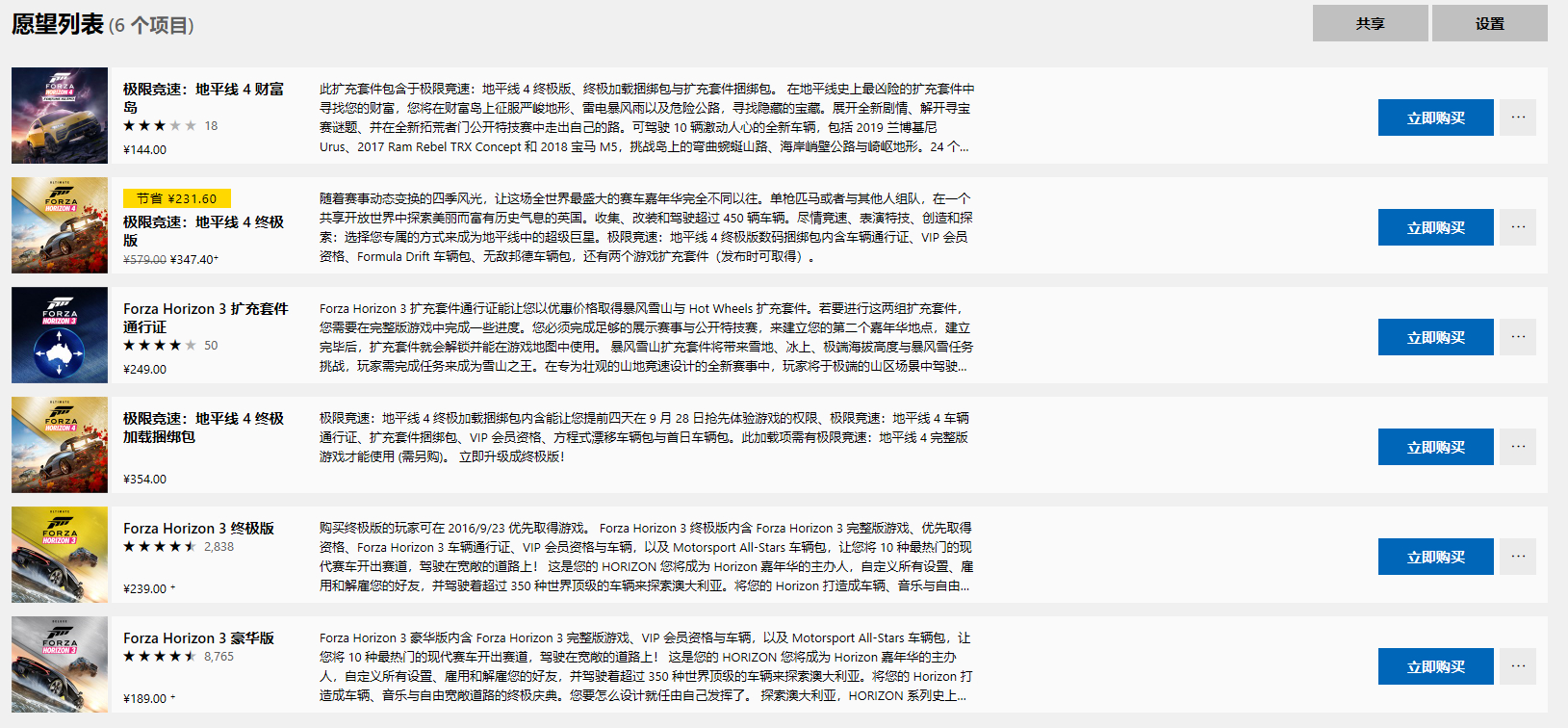
Task: Open more options for 地平线 4 终极版
Action: coord(1518,227)
